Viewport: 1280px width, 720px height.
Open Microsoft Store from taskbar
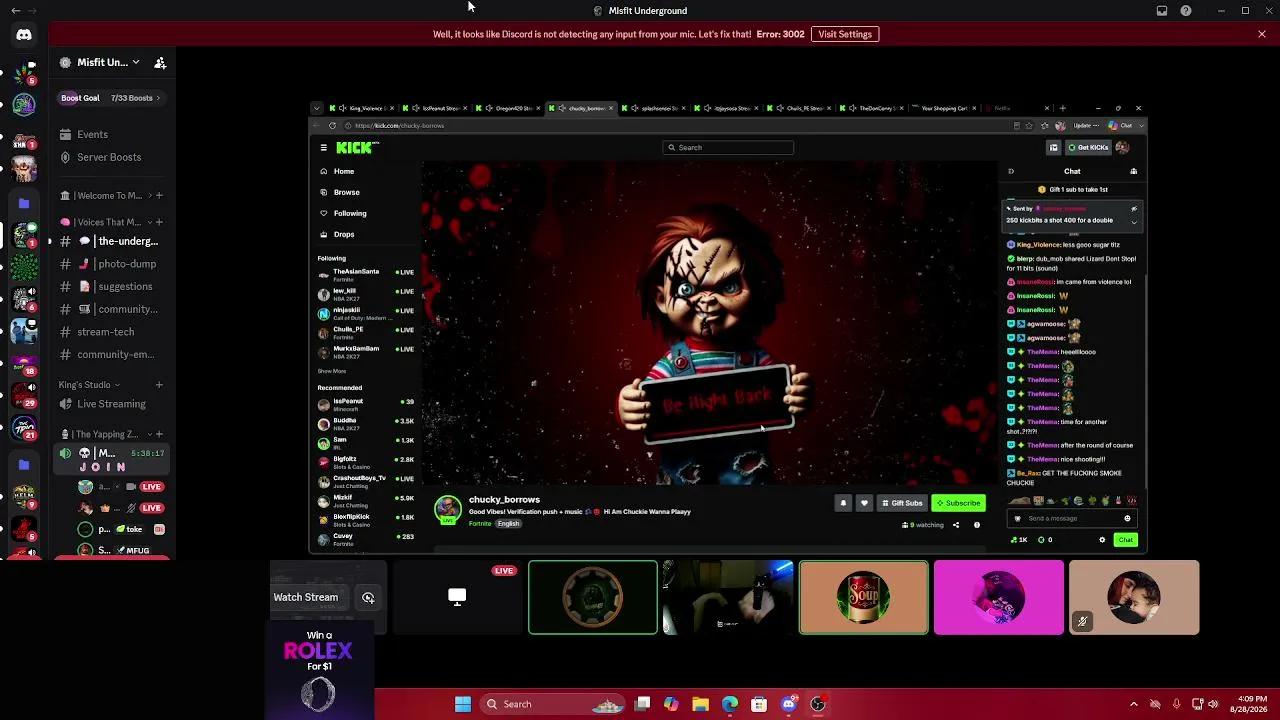(x=759, y=704)
